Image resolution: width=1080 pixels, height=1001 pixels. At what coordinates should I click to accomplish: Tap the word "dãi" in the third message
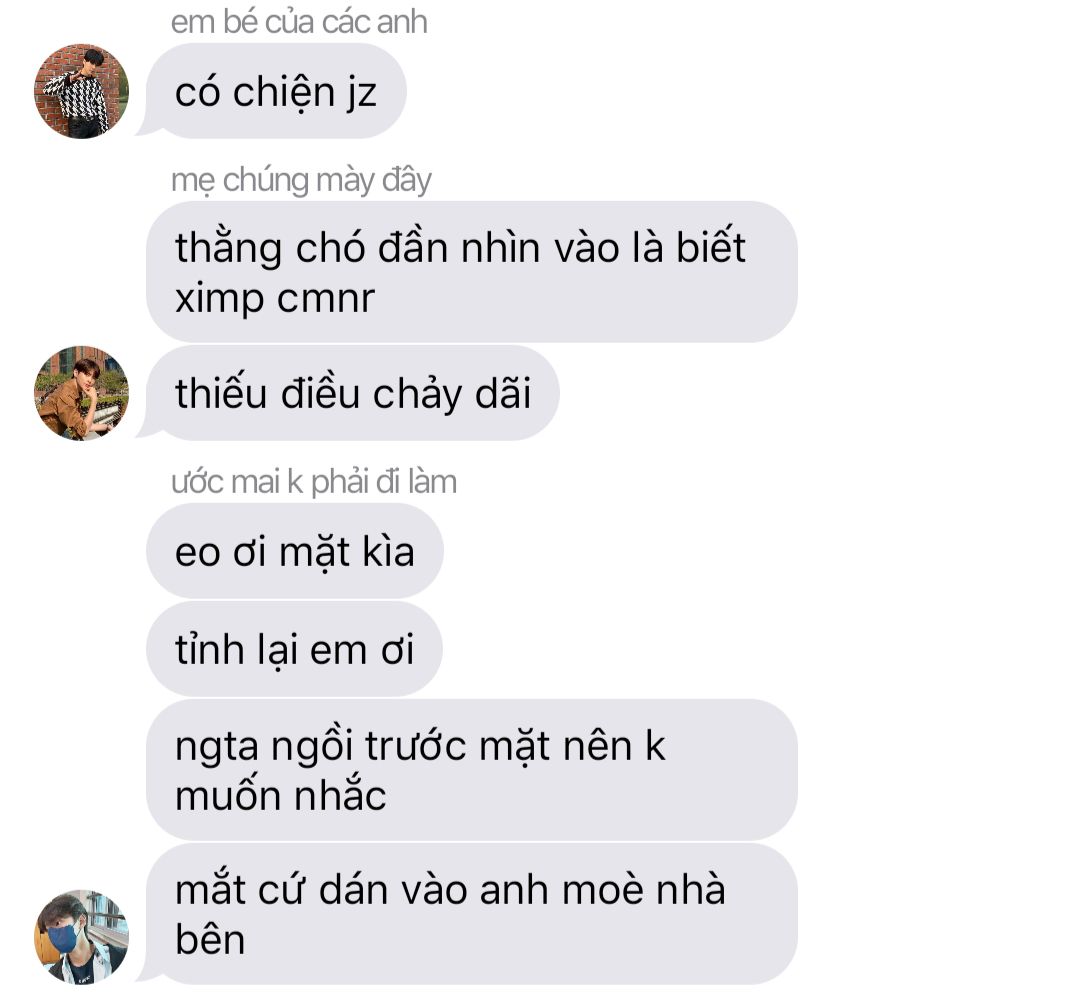(504, 393)
